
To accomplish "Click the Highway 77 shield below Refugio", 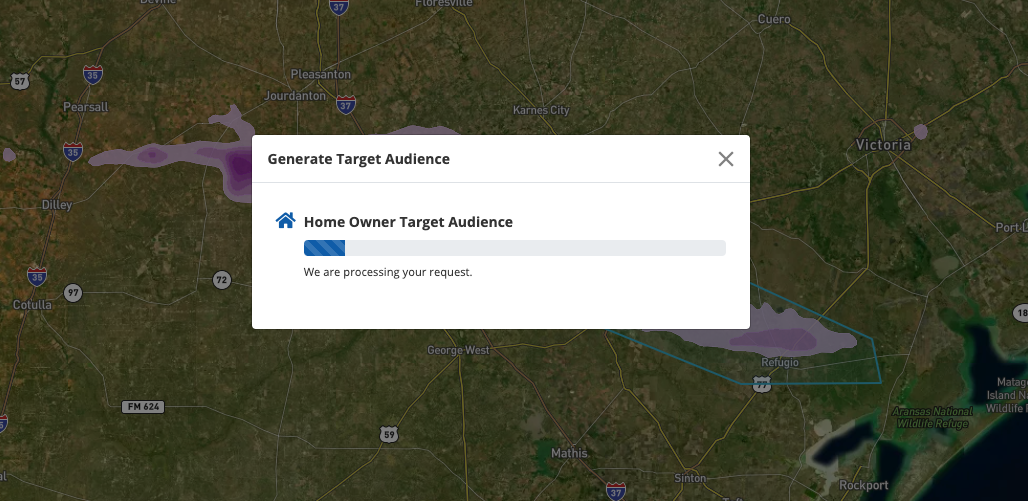I will pos(762,383).
